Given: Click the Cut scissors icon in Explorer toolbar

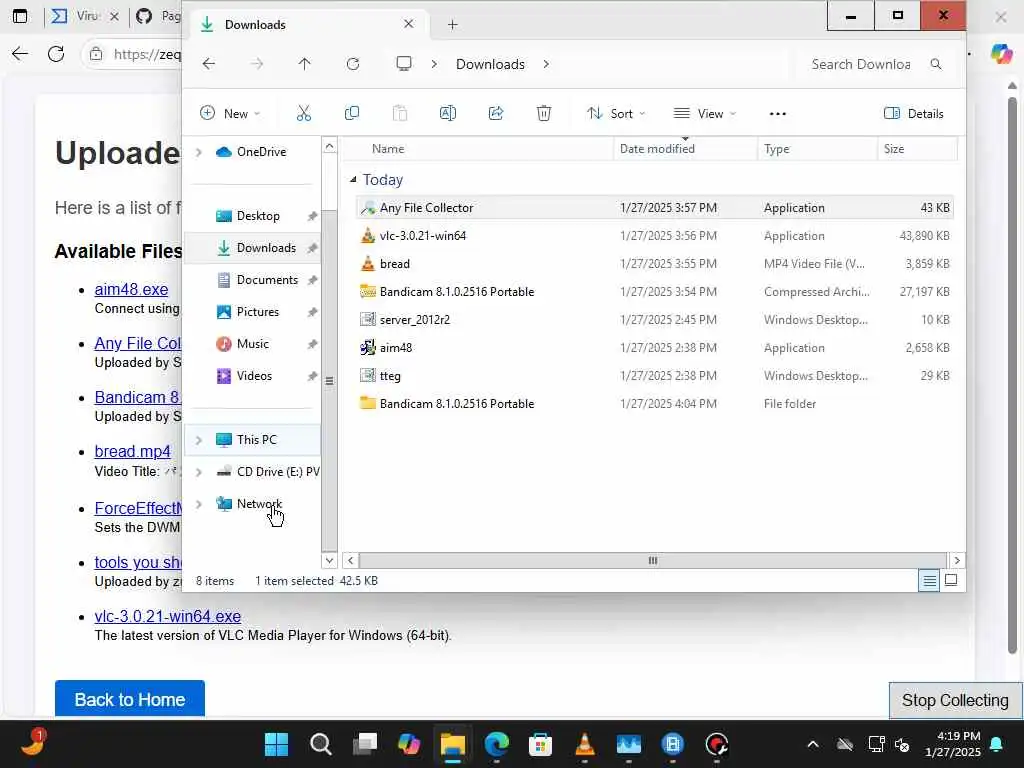Looking at the screenshot, I should point(304,114).
